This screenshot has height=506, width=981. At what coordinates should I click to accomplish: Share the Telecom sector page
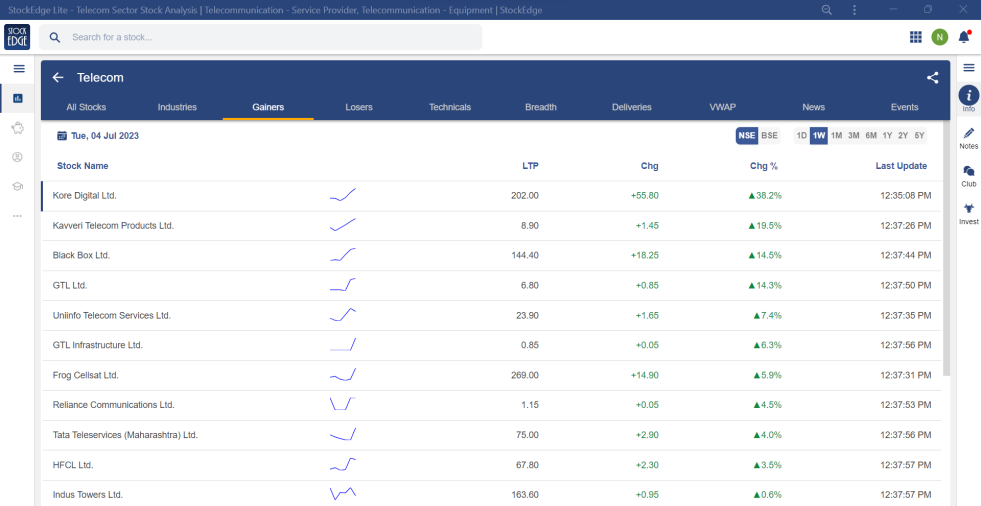click(x=932, y=78)
